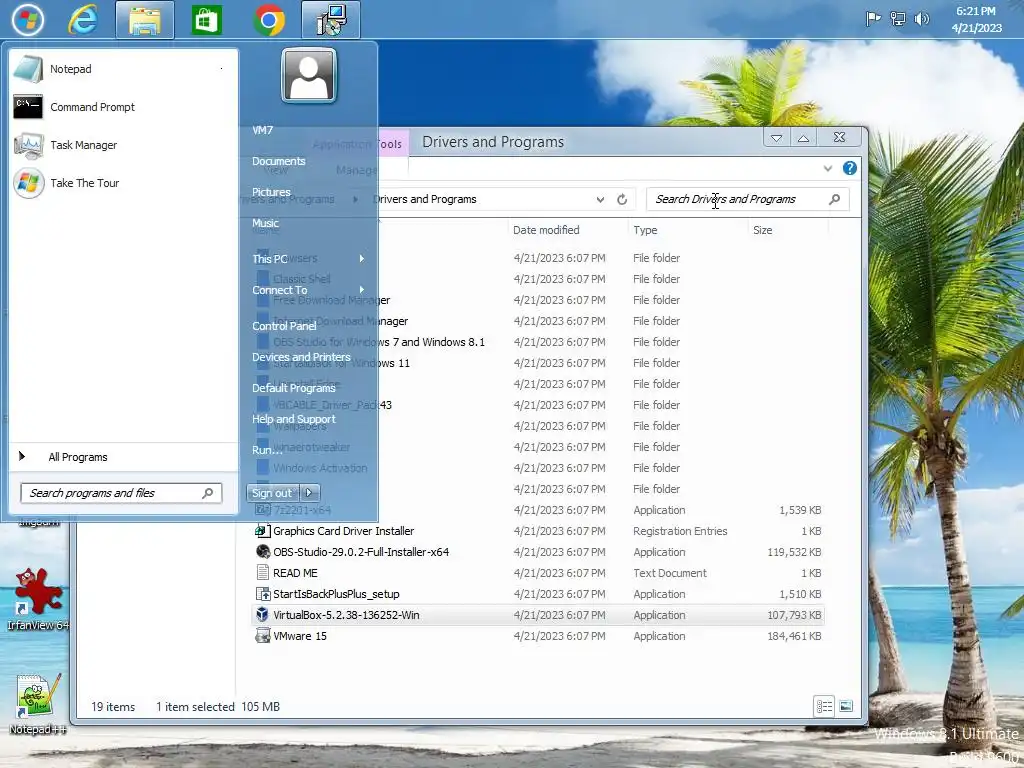Click the Start orb button
1024x768 pixels.
28,20
